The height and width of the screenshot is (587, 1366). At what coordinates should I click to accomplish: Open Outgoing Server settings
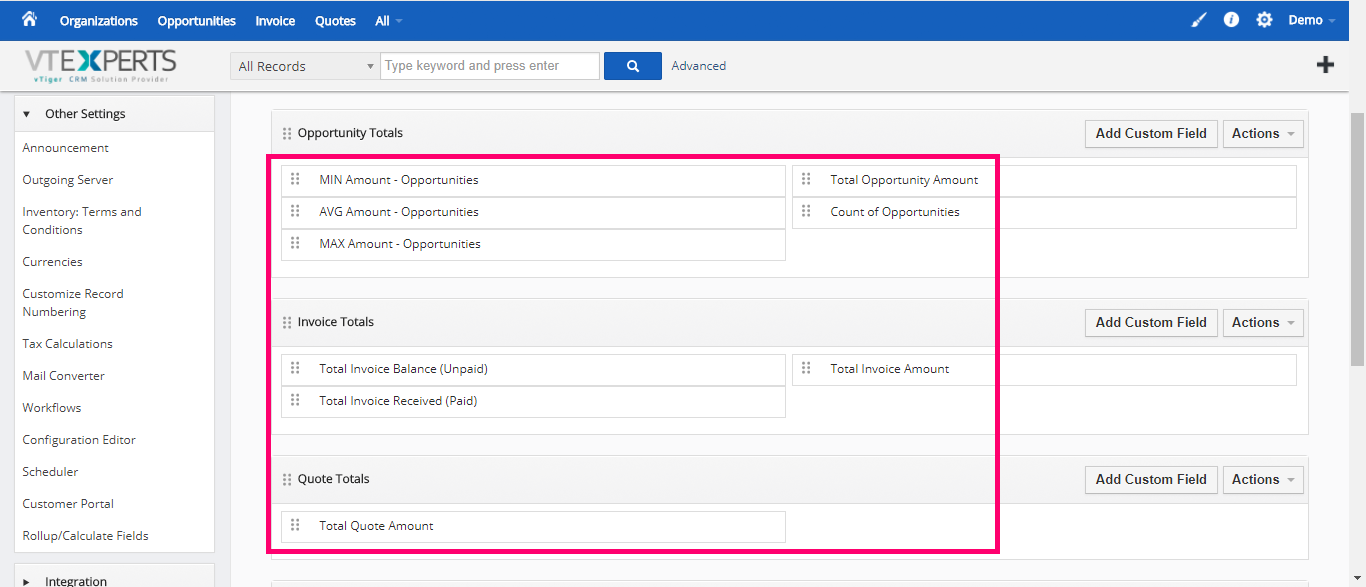(68, 180)
